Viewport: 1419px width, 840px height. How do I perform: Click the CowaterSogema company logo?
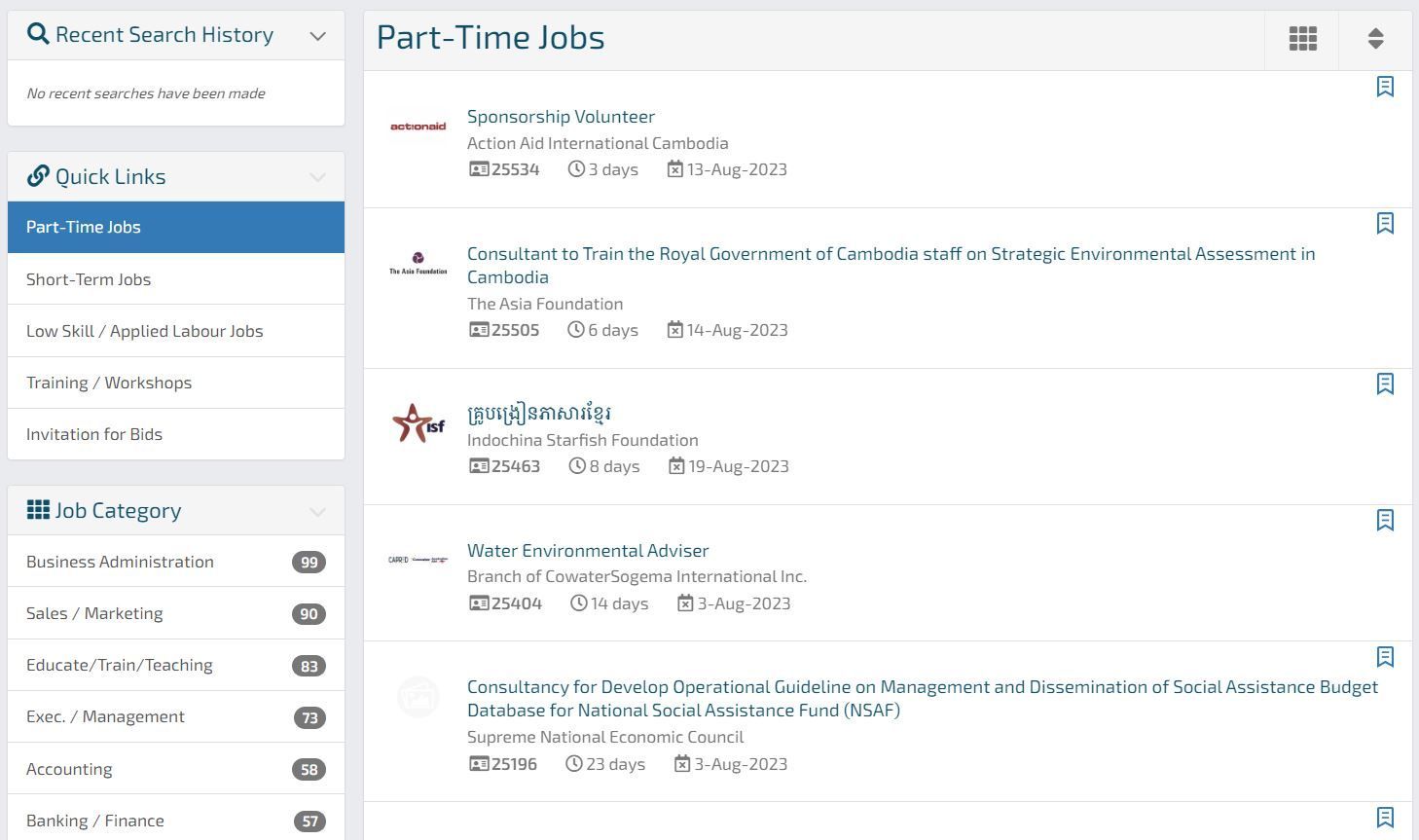click(418, 560)
